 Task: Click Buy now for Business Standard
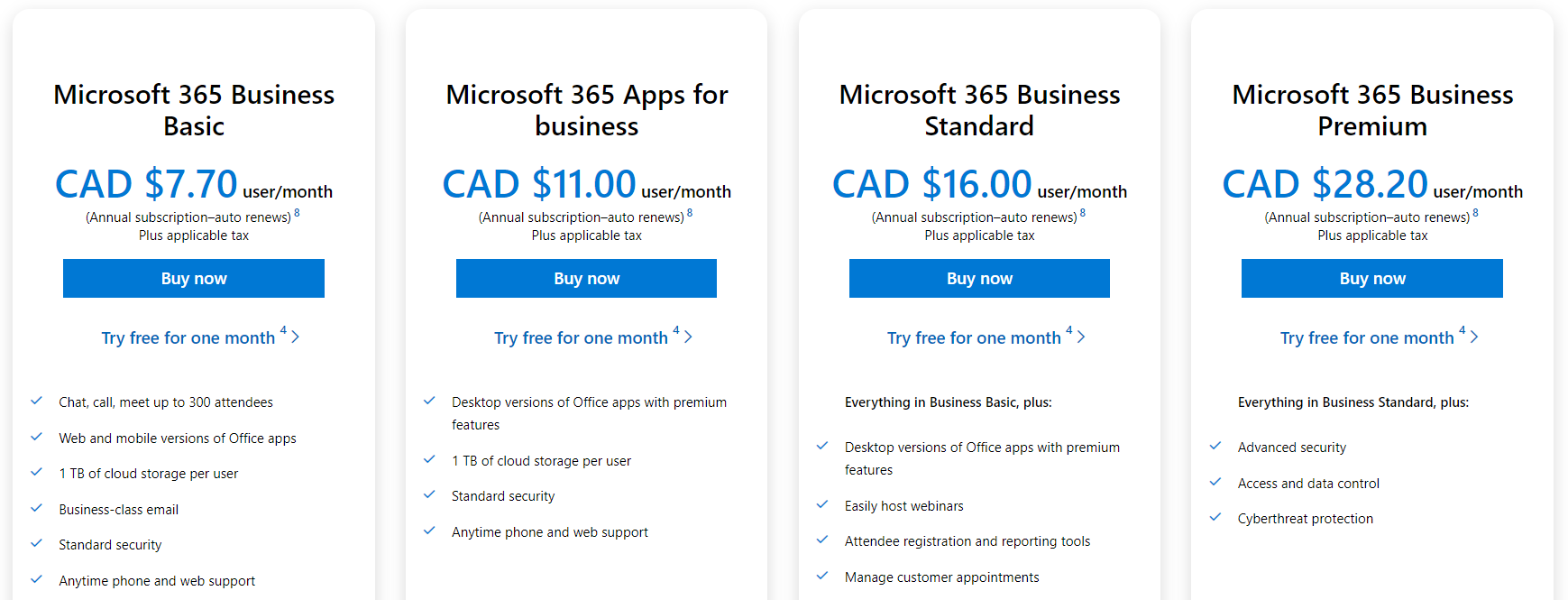[979, 278]
